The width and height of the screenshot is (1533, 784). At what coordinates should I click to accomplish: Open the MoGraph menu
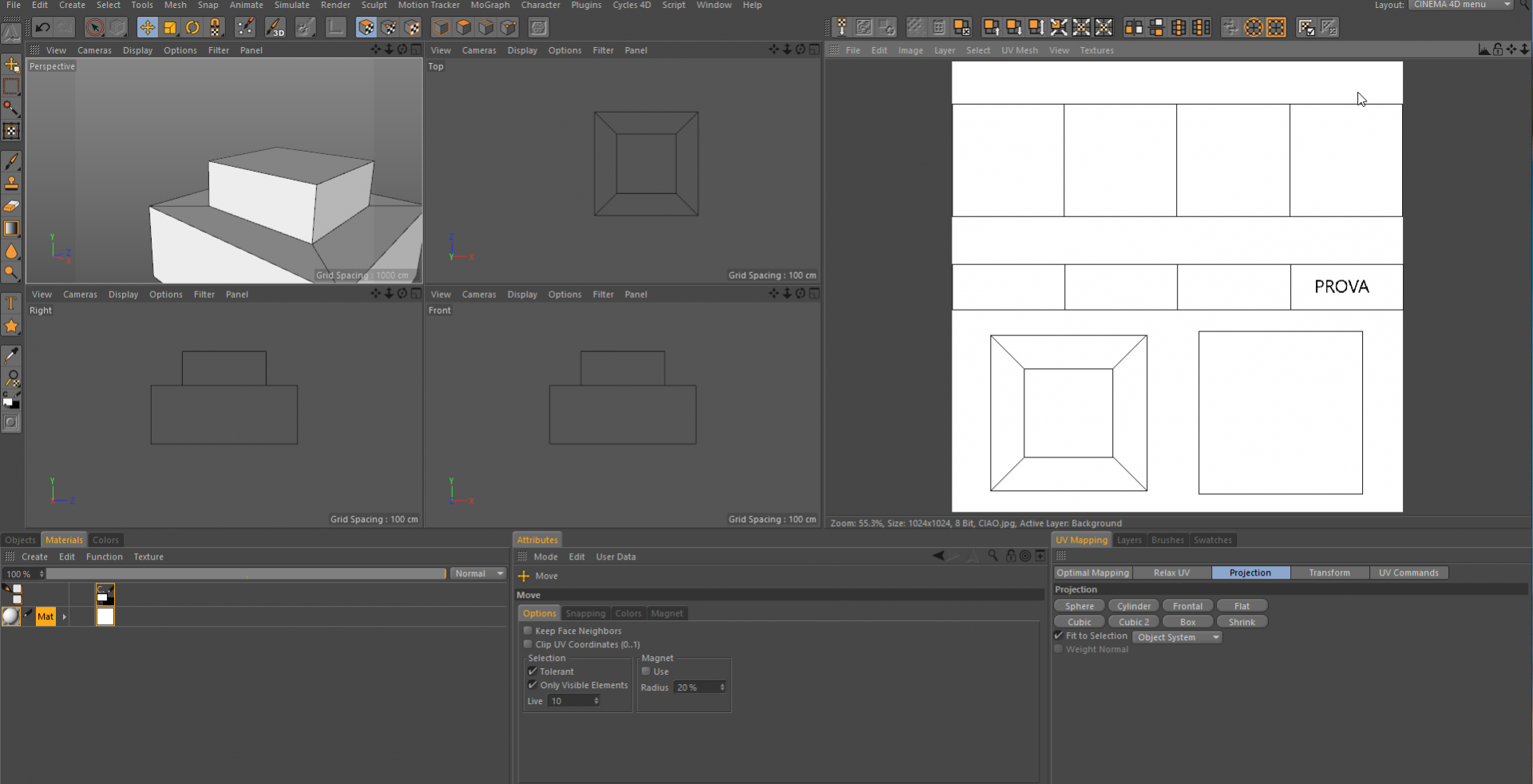[x=489, y=5]
